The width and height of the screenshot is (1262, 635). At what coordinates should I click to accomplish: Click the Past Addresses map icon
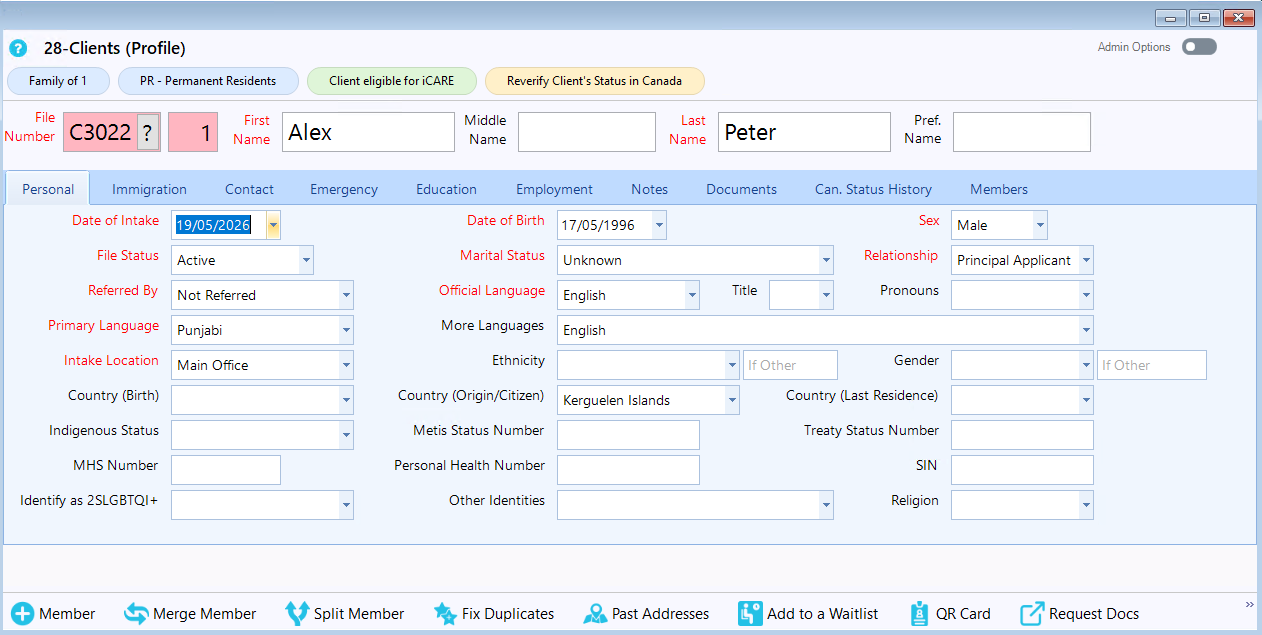pyautogui.click(x=595, y=614)
